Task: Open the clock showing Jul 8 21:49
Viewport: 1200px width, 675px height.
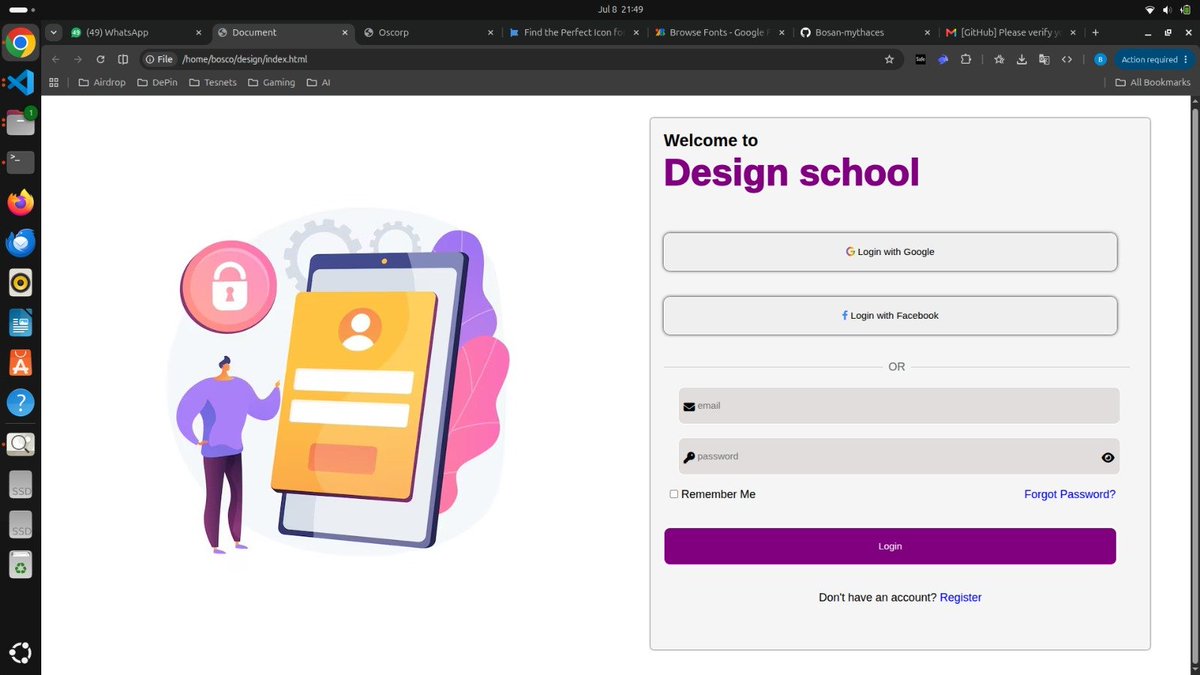Action: pyautogui.click(x=620, y=9)
